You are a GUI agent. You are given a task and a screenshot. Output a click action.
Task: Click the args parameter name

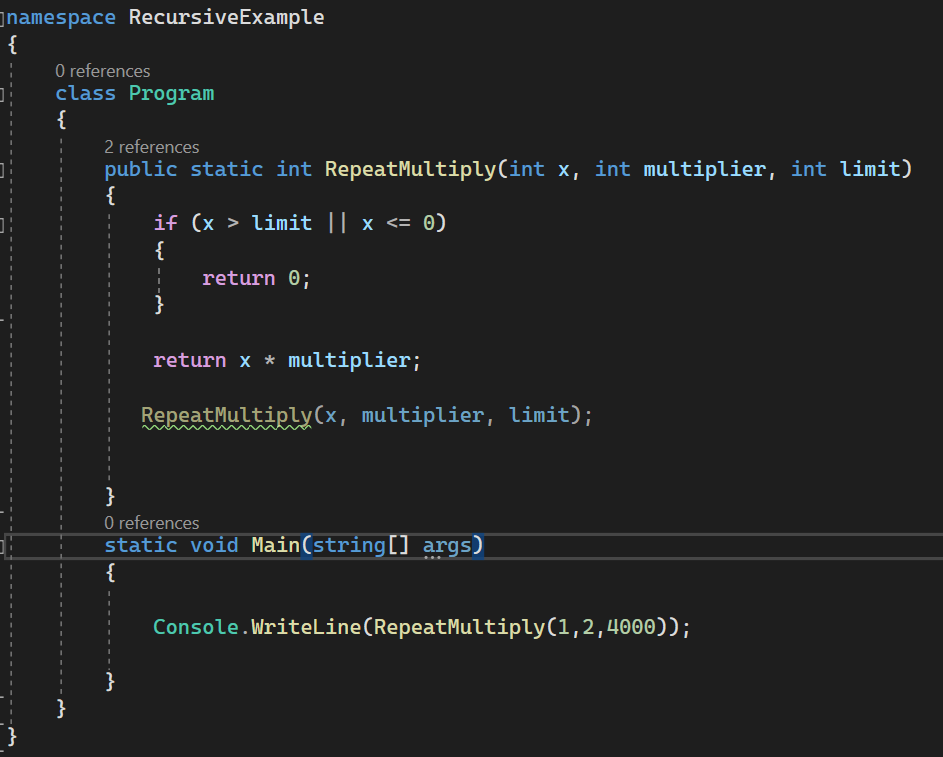[x=447, y=547]
